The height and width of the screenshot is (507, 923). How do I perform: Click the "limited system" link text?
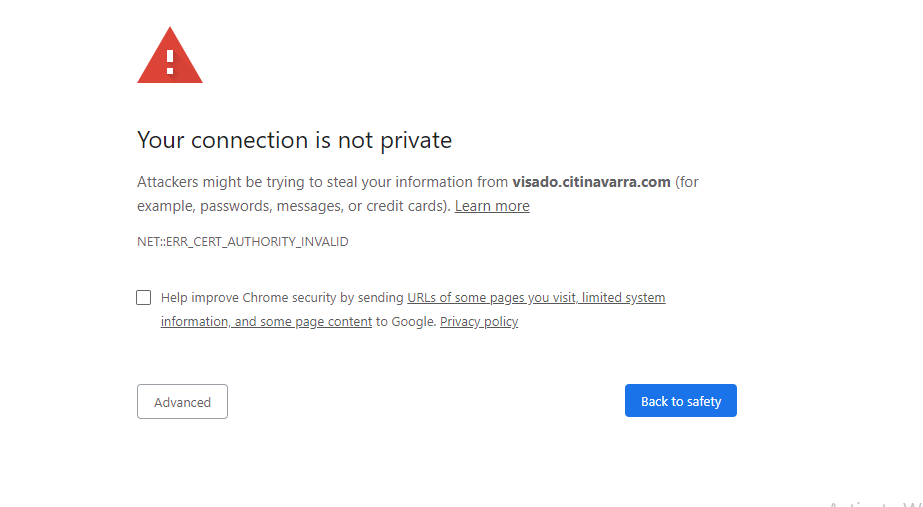coord(624,297)
